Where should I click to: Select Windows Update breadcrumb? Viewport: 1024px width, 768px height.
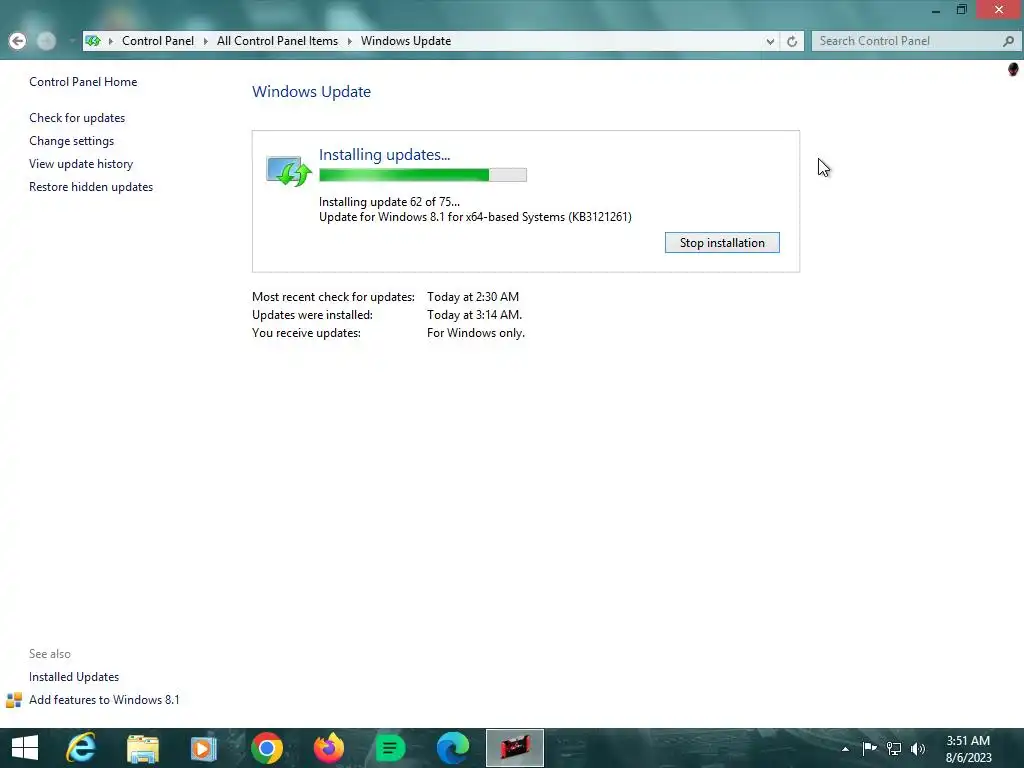[x=406, y=41]
